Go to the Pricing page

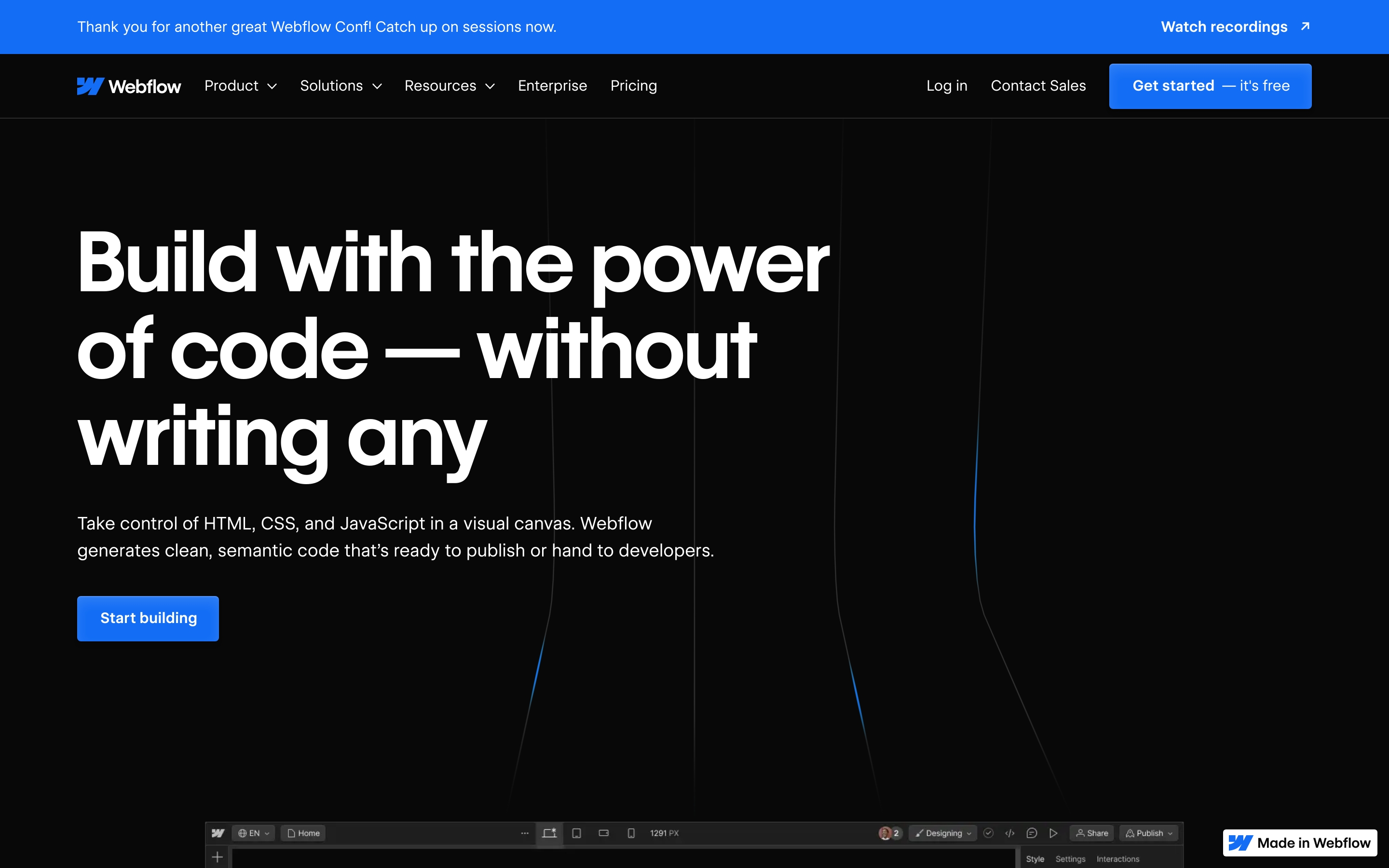click(633, 86)
